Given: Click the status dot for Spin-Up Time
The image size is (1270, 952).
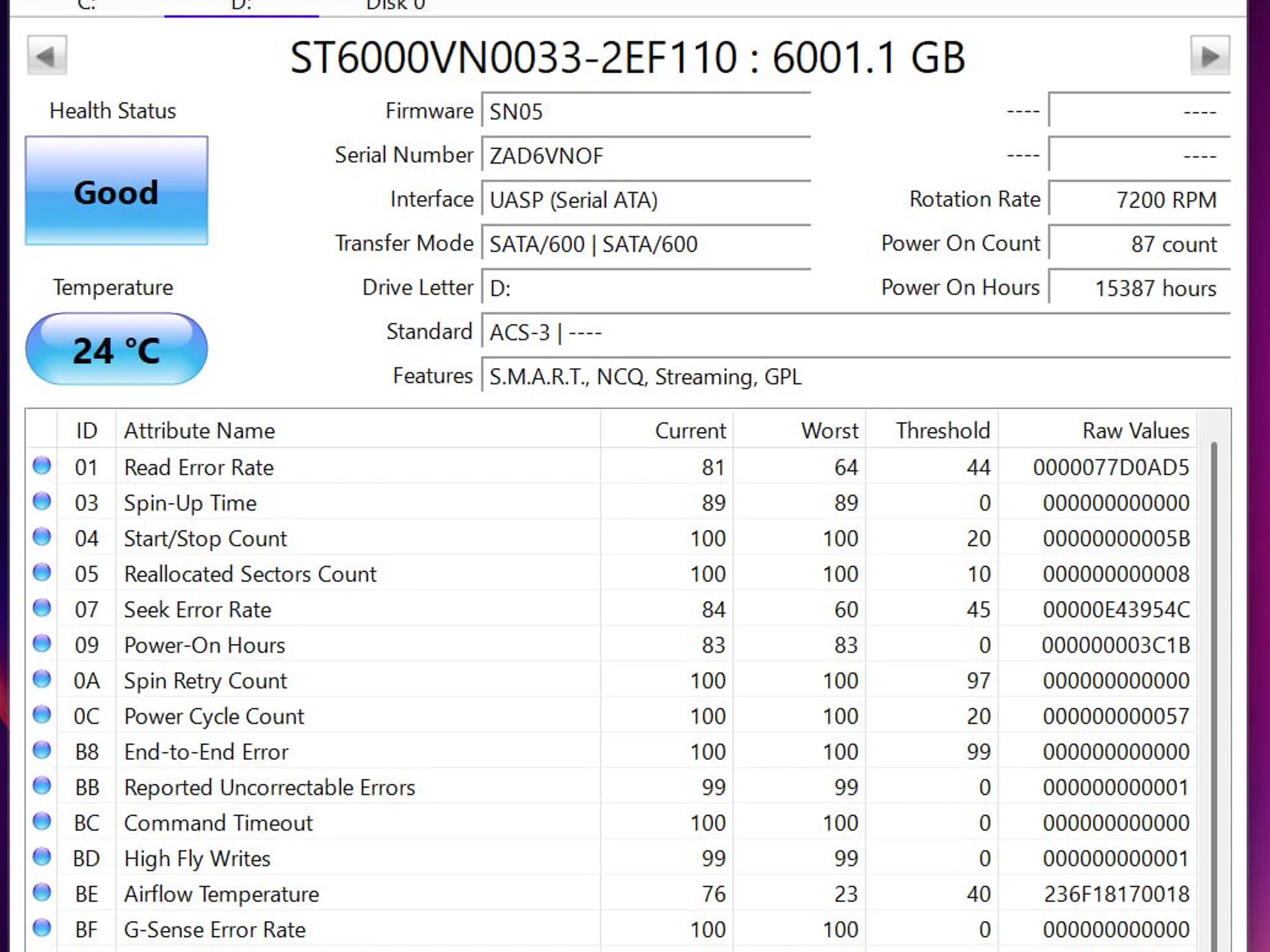Looking at the screenshot, I should point(42,501).
